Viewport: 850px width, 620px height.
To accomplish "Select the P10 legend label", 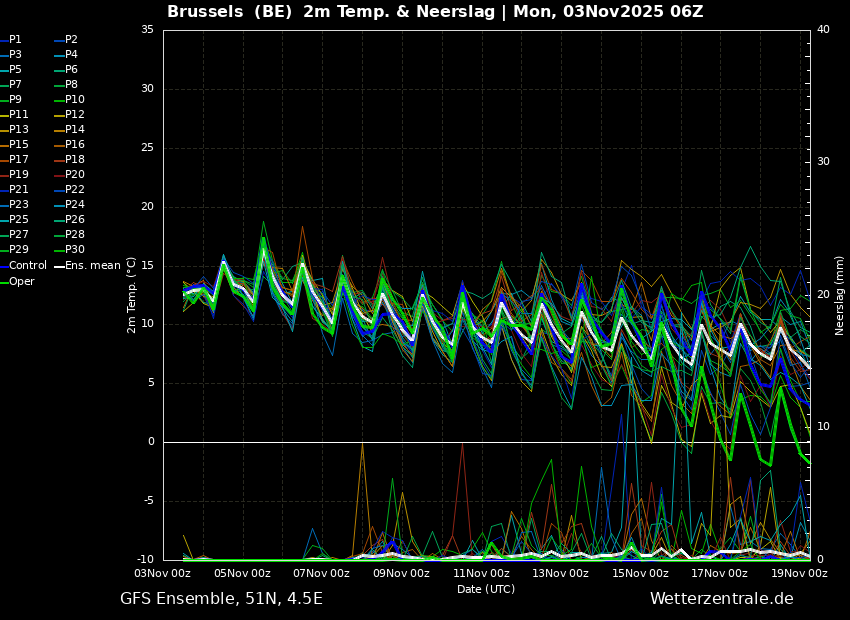I will point(74,100).
